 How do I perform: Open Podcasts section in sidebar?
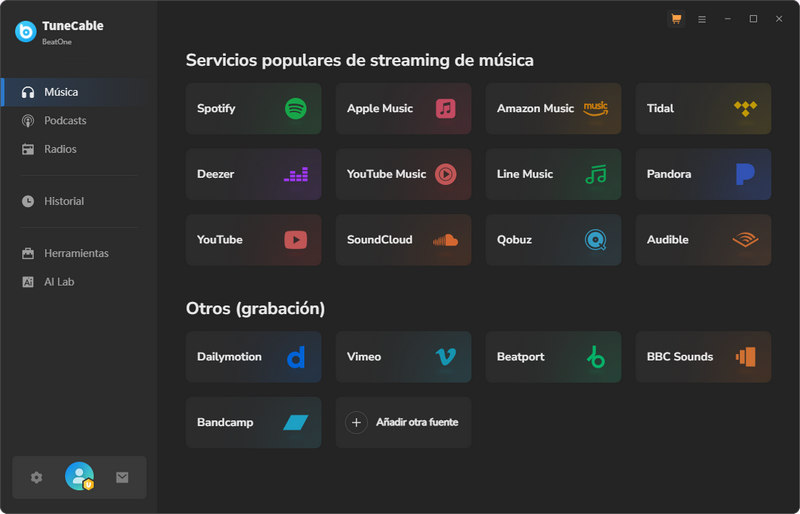[x=65, y=121]
